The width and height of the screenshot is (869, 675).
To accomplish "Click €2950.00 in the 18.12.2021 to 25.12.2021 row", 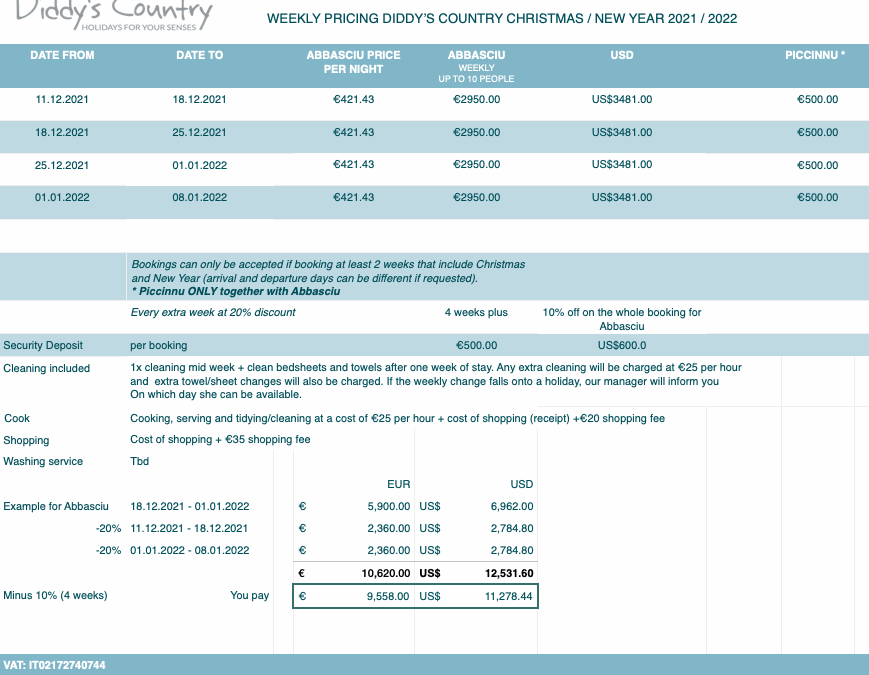I will [477, 132].
